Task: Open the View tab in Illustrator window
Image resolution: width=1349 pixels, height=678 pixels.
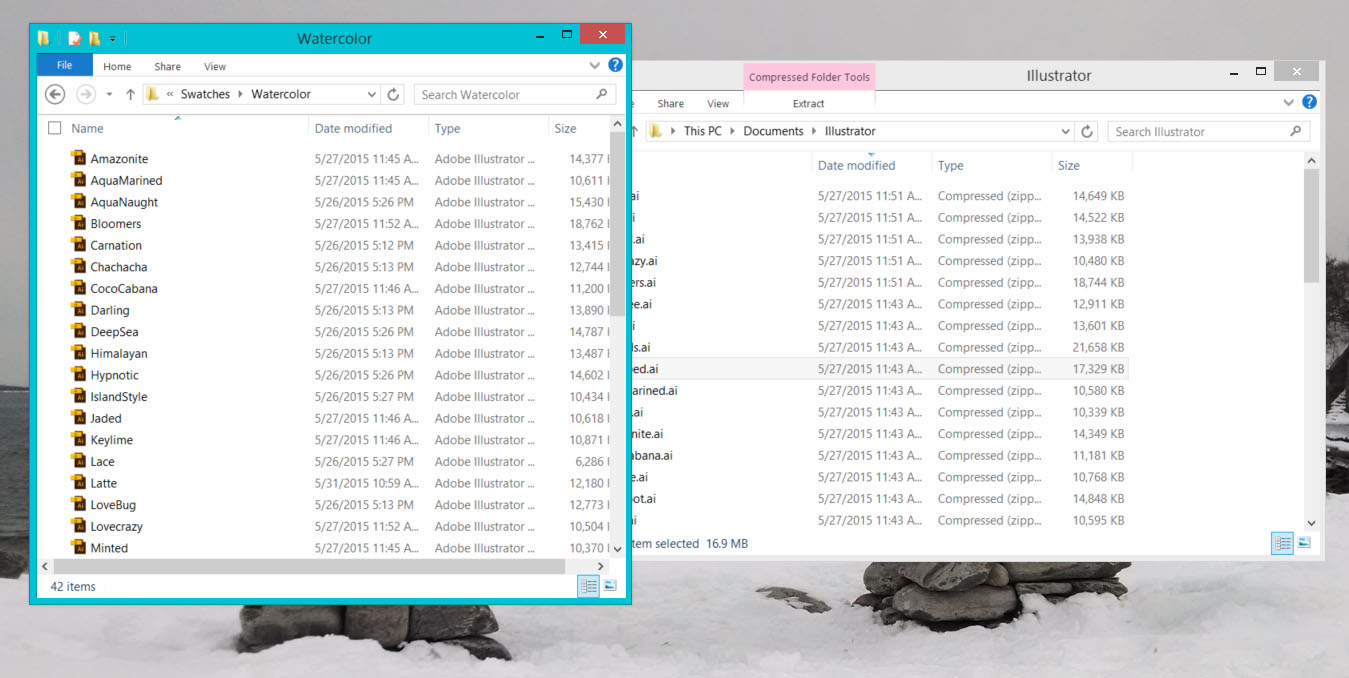Action: click(718, 103)
